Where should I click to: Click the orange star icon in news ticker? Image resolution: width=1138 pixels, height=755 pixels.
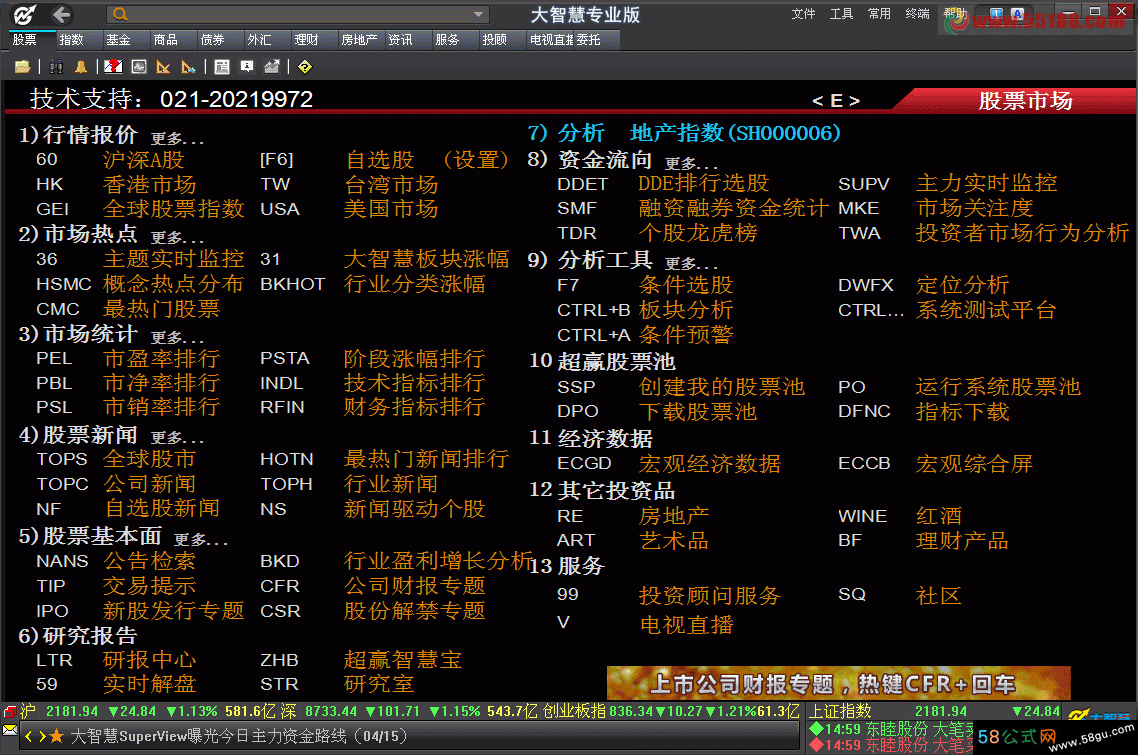pos(57,737)
